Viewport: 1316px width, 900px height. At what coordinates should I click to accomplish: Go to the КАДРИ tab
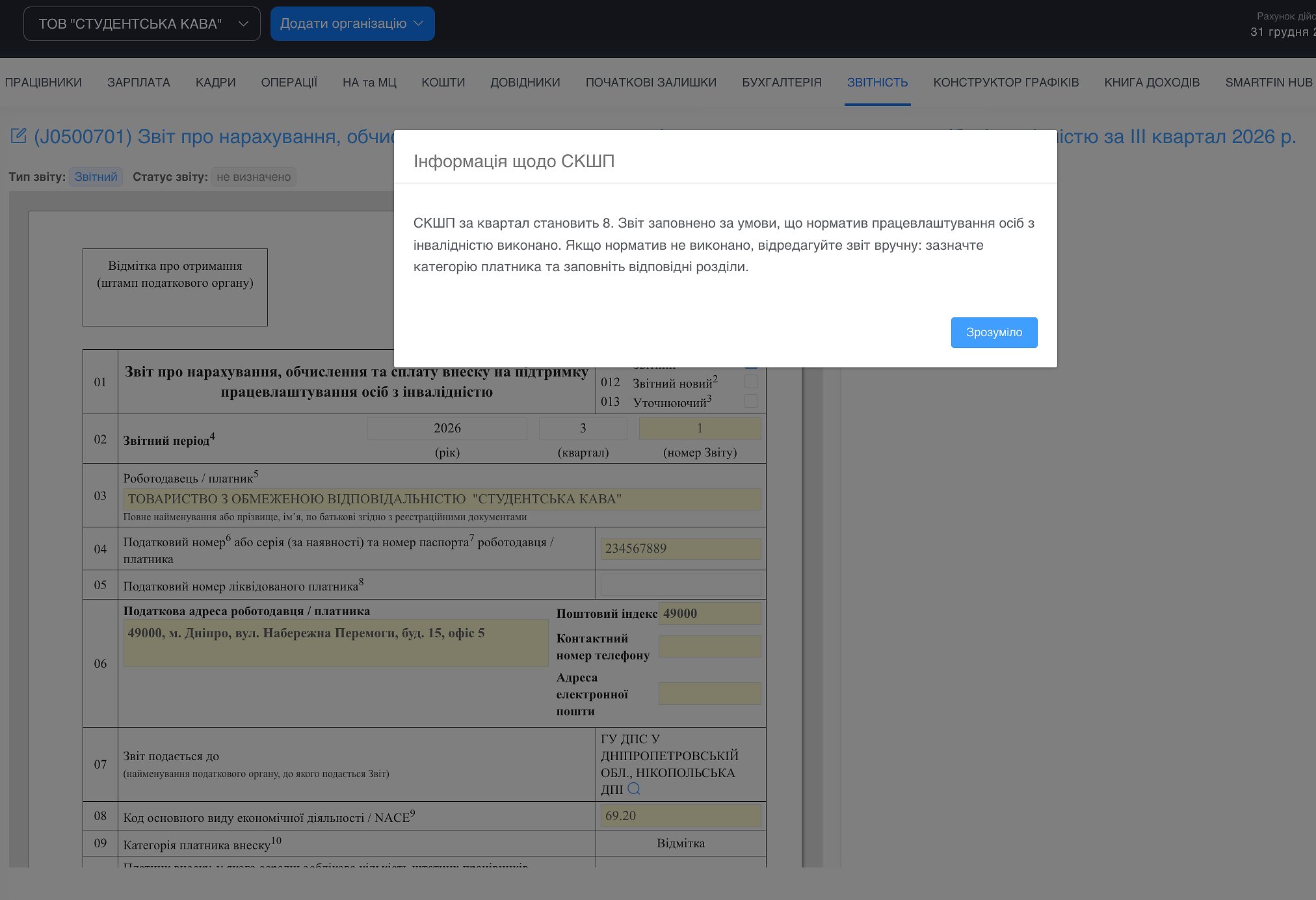coord(215,83)
